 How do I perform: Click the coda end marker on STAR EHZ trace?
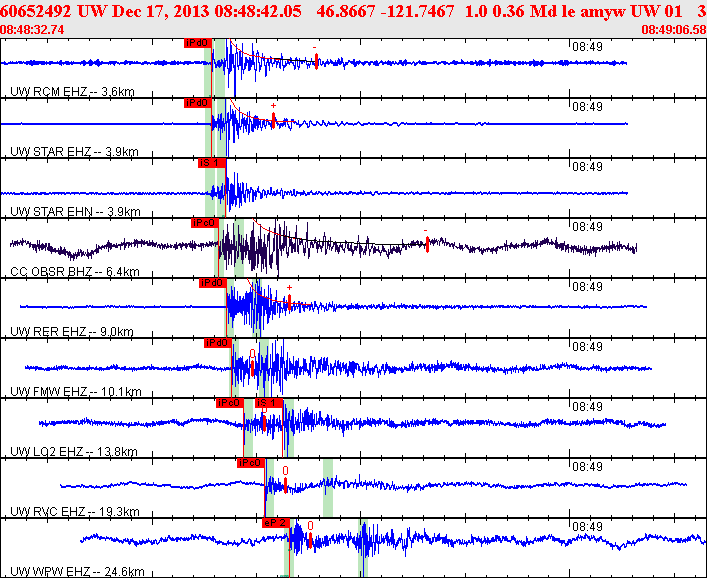pyautogui.click(x=273, y=120)
